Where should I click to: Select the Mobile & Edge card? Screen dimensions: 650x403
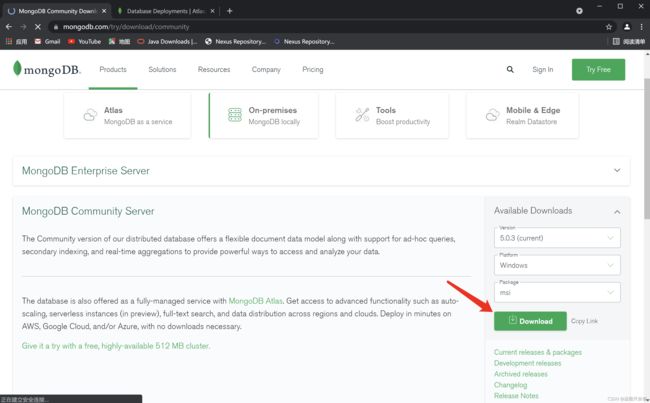522,115
